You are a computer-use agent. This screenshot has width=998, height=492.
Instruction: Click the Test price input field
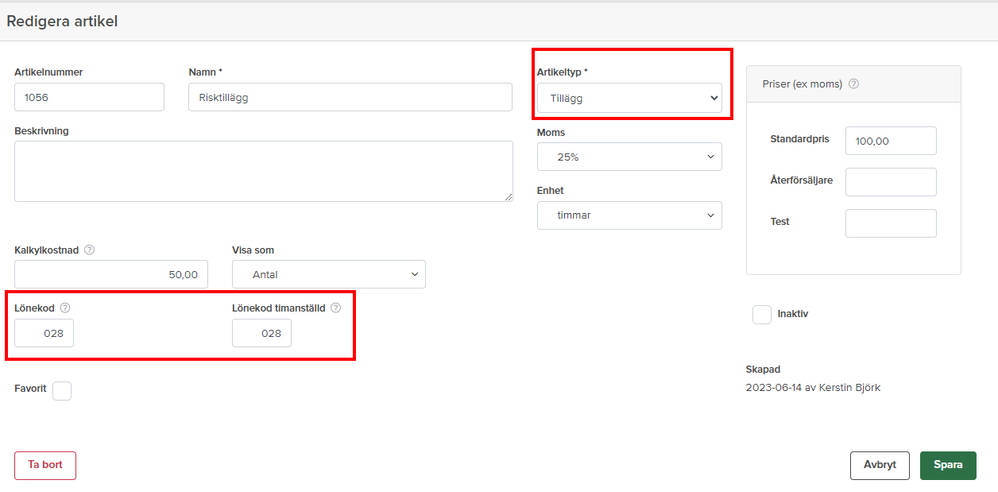890,223
